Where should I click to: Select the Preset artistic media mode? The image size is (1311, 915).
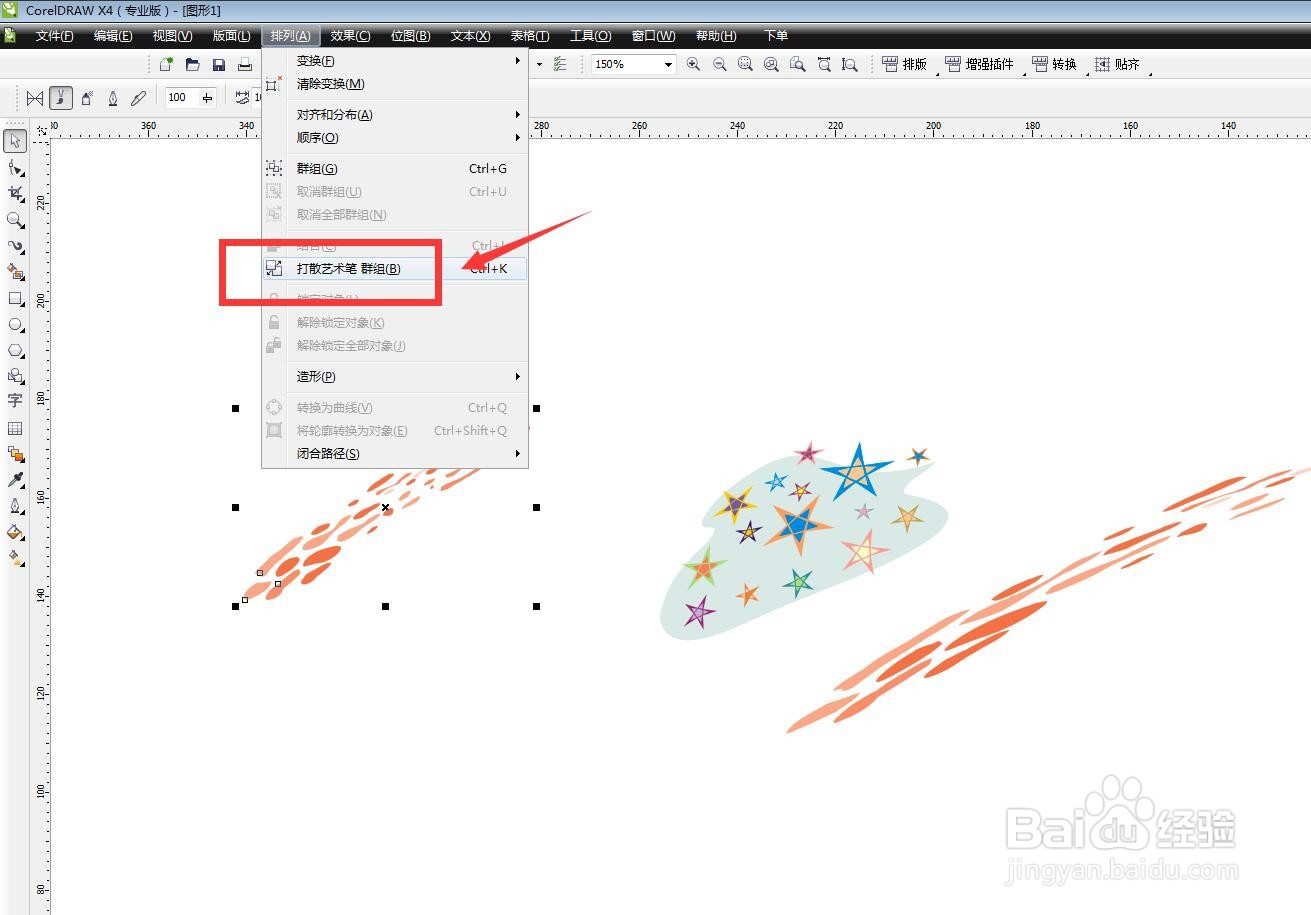[x=35, y=98]
